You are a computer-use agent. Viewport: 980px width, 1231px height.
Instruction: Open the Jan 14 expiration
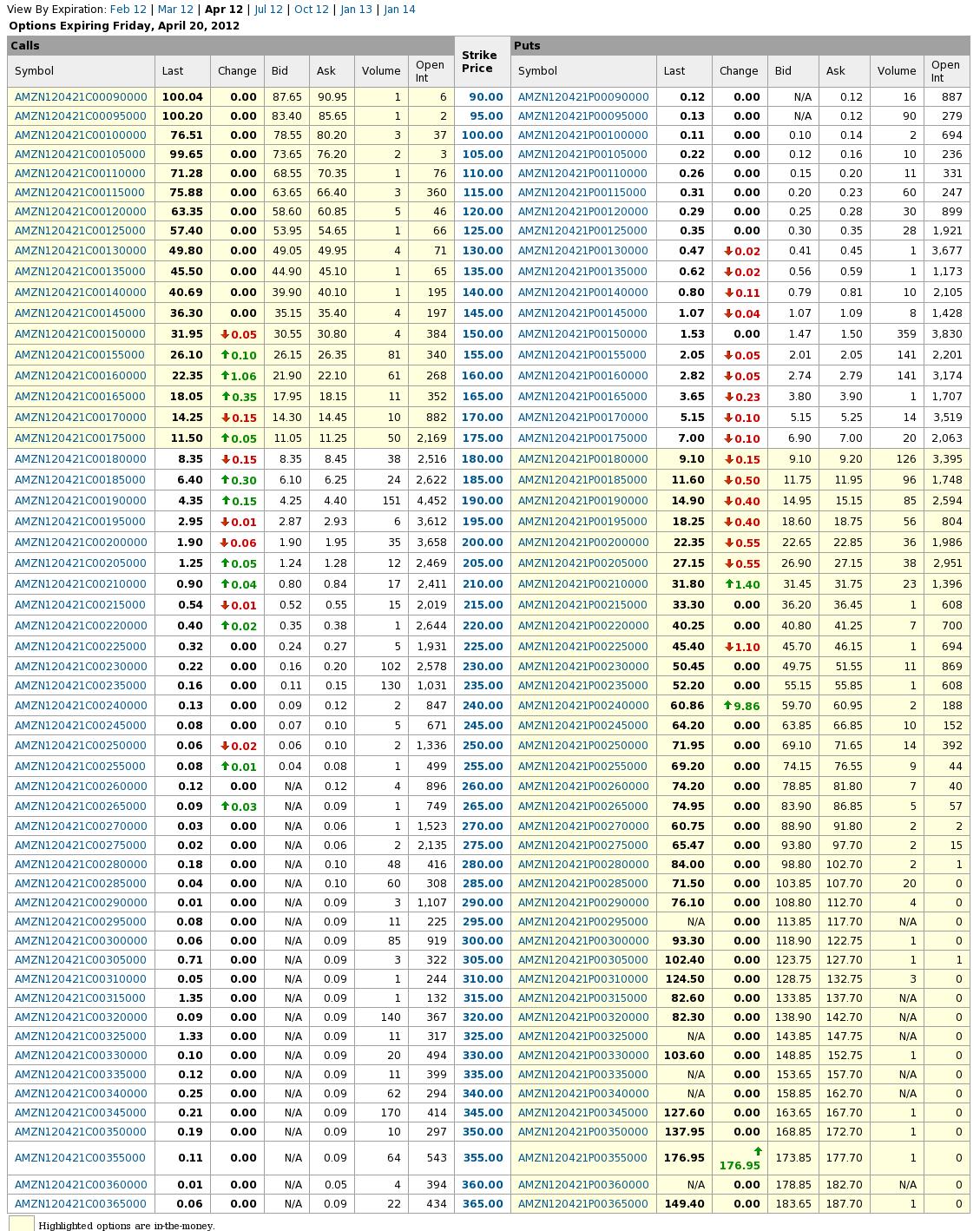point(399,10)
